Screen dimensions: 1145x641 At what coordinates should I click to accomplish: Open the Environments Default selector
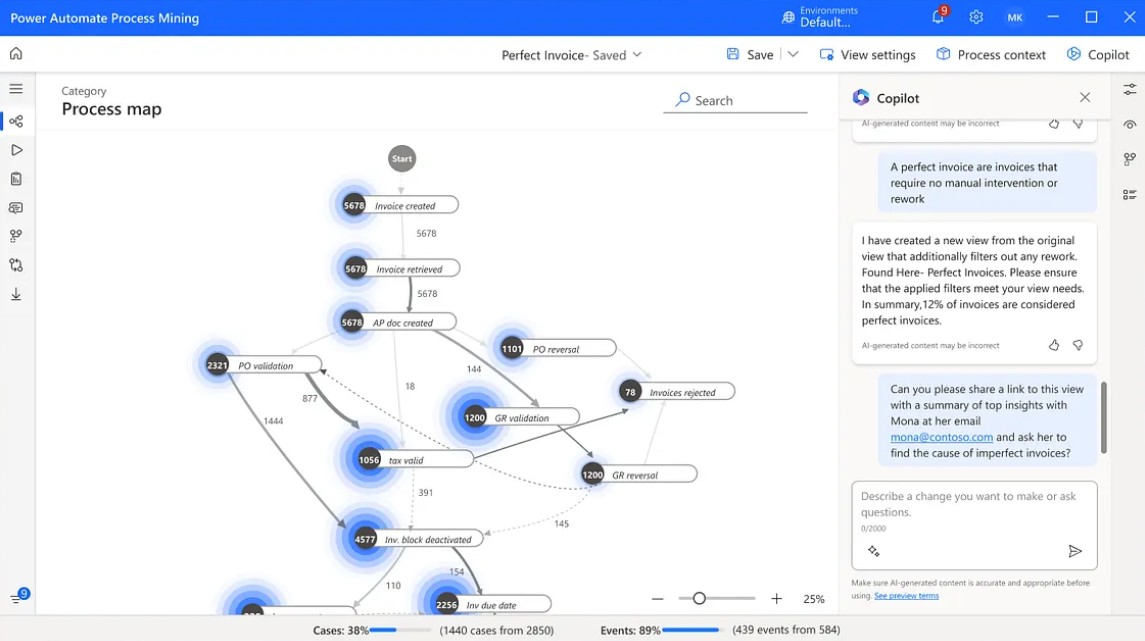[x=820, y=17]
